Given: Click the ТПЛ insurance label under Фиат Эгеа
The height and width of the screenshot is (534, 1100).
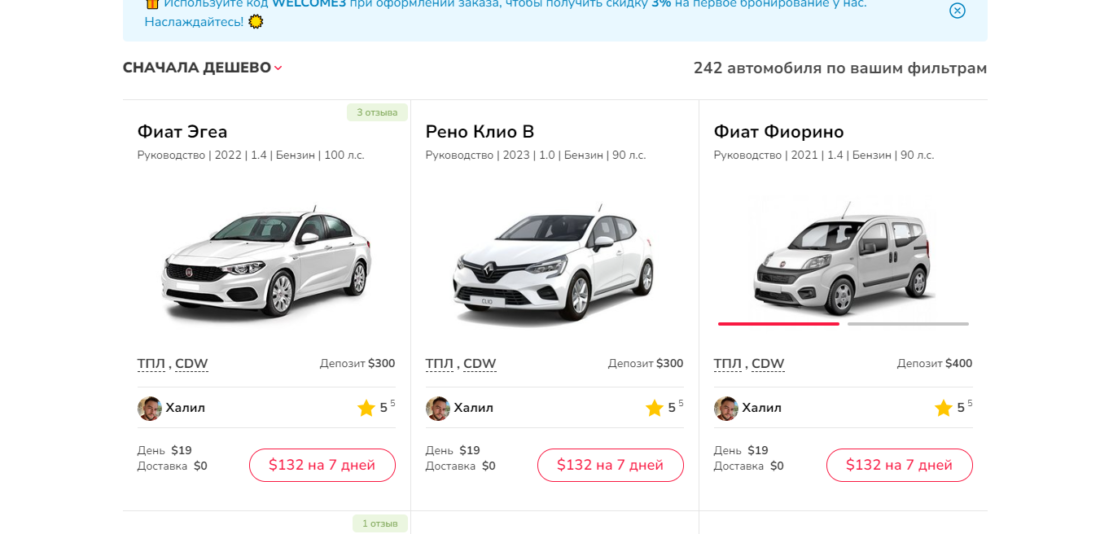Looking at the screenshot, I should coord(151,364).
